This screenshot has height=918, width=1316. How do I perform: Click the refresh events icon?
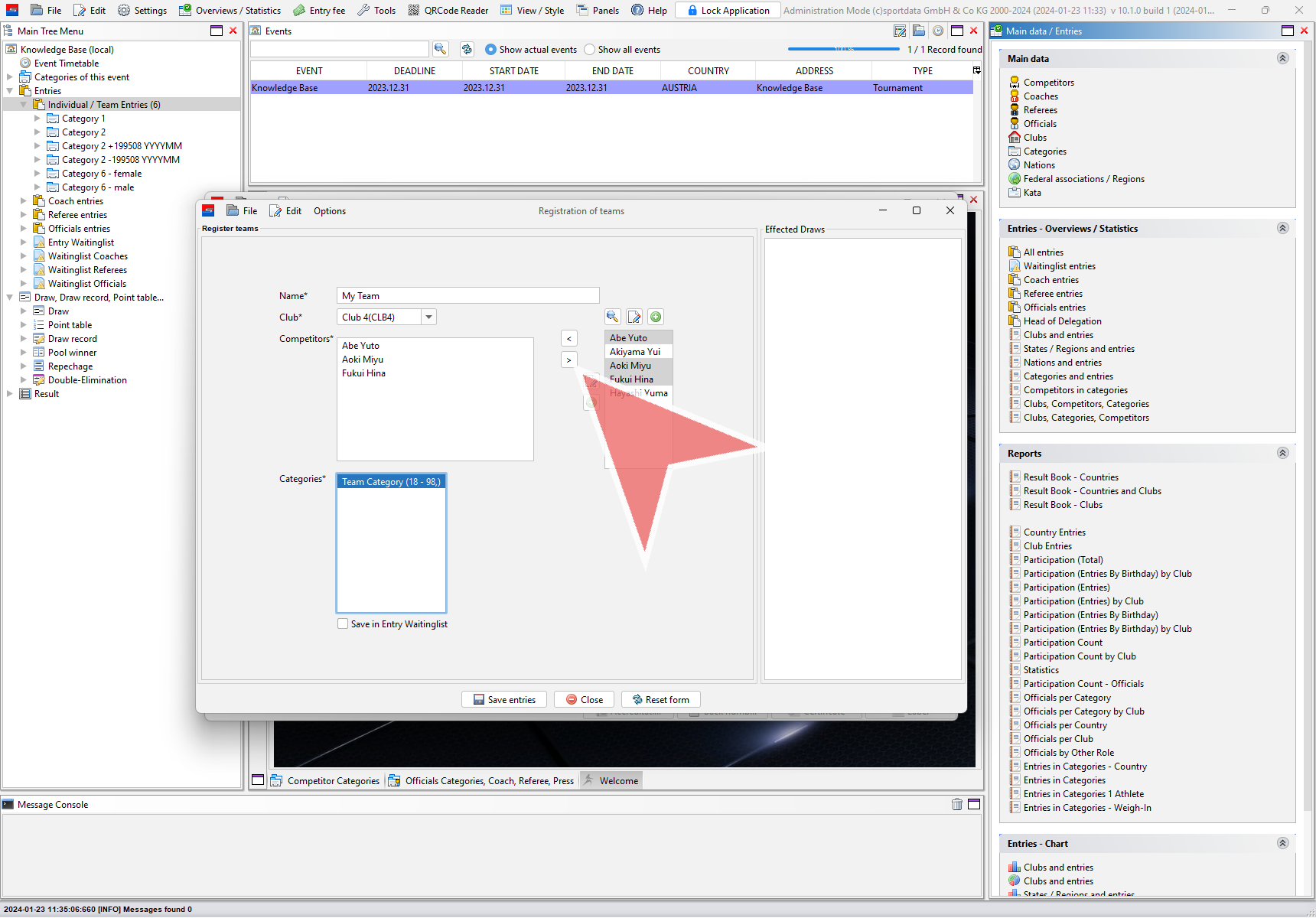pos(467,49)
